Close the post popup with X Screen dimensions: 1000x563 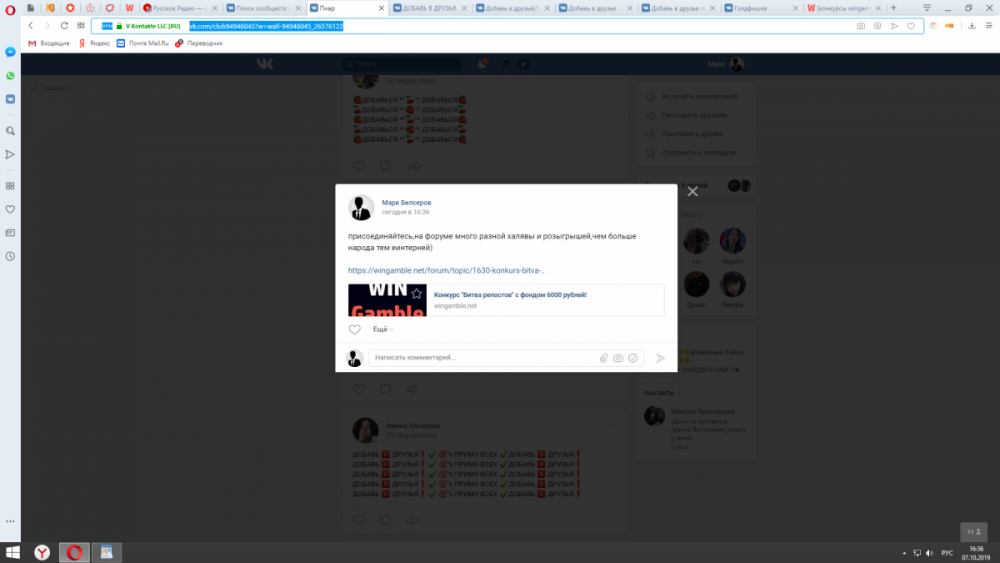click(x=693, y=191)
